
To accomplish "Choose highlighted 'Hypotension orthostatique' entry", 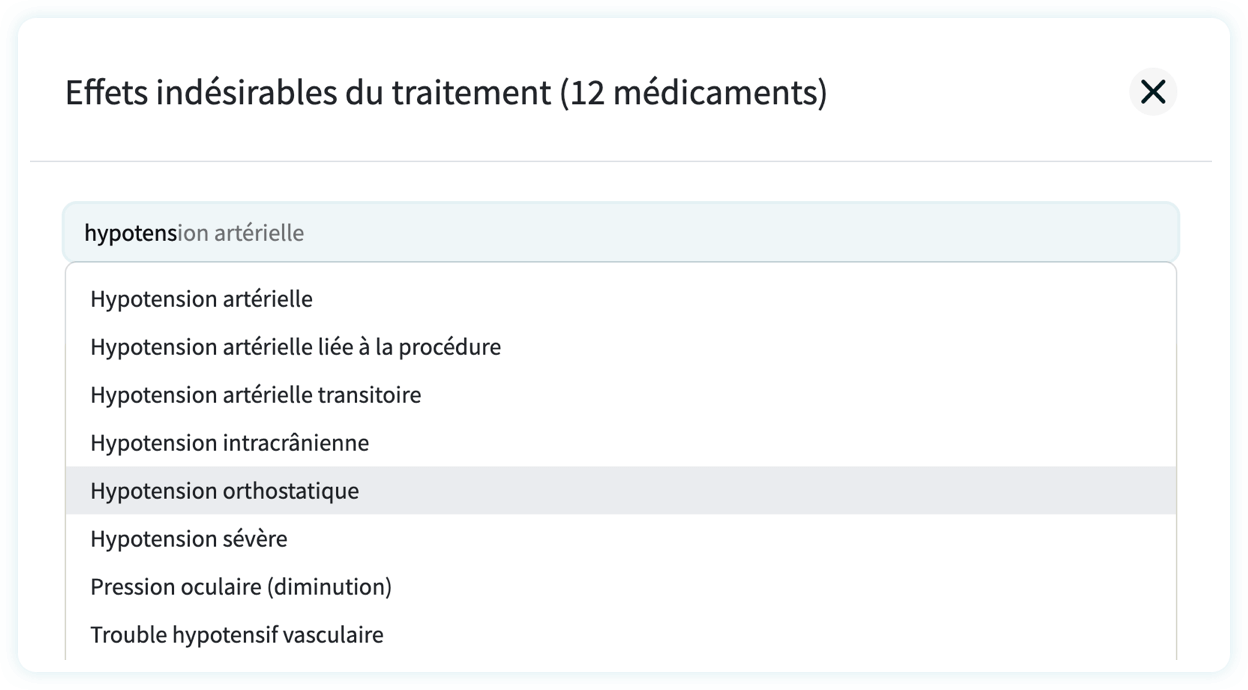I will (224, 491).
